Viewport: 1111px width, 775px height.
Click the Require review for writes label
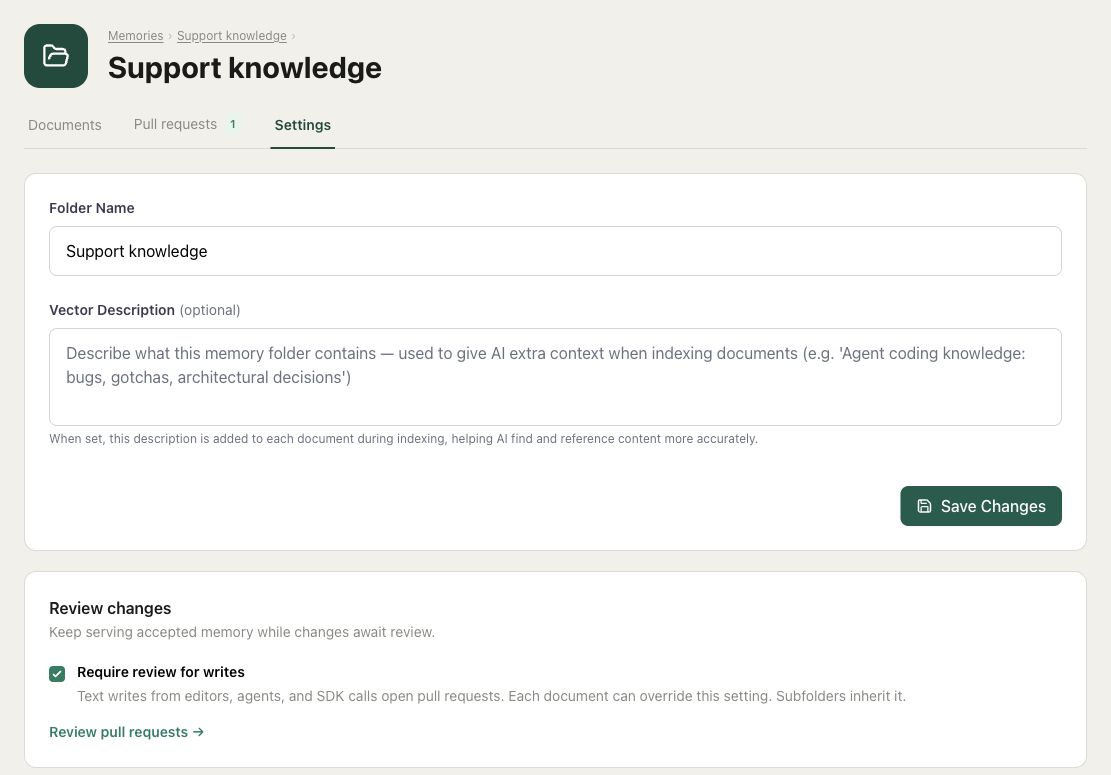coord(161,672)
